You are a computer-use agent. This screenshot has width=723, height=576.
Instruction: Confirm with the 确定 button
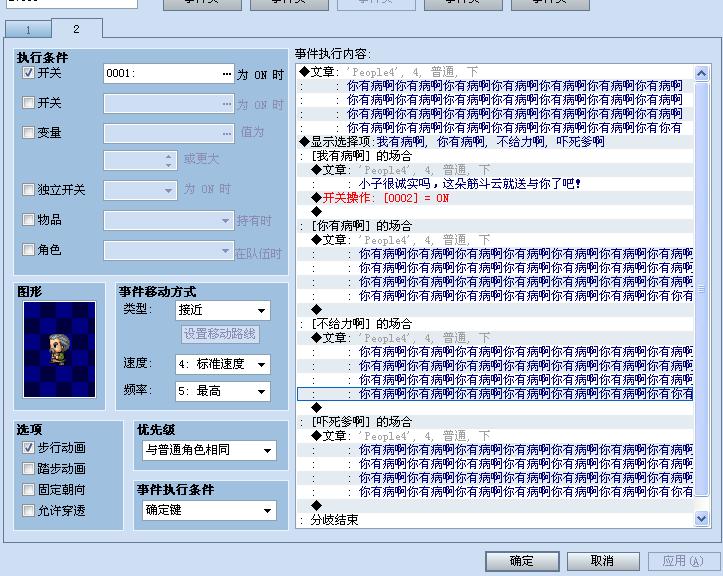[x=522, y=561]
